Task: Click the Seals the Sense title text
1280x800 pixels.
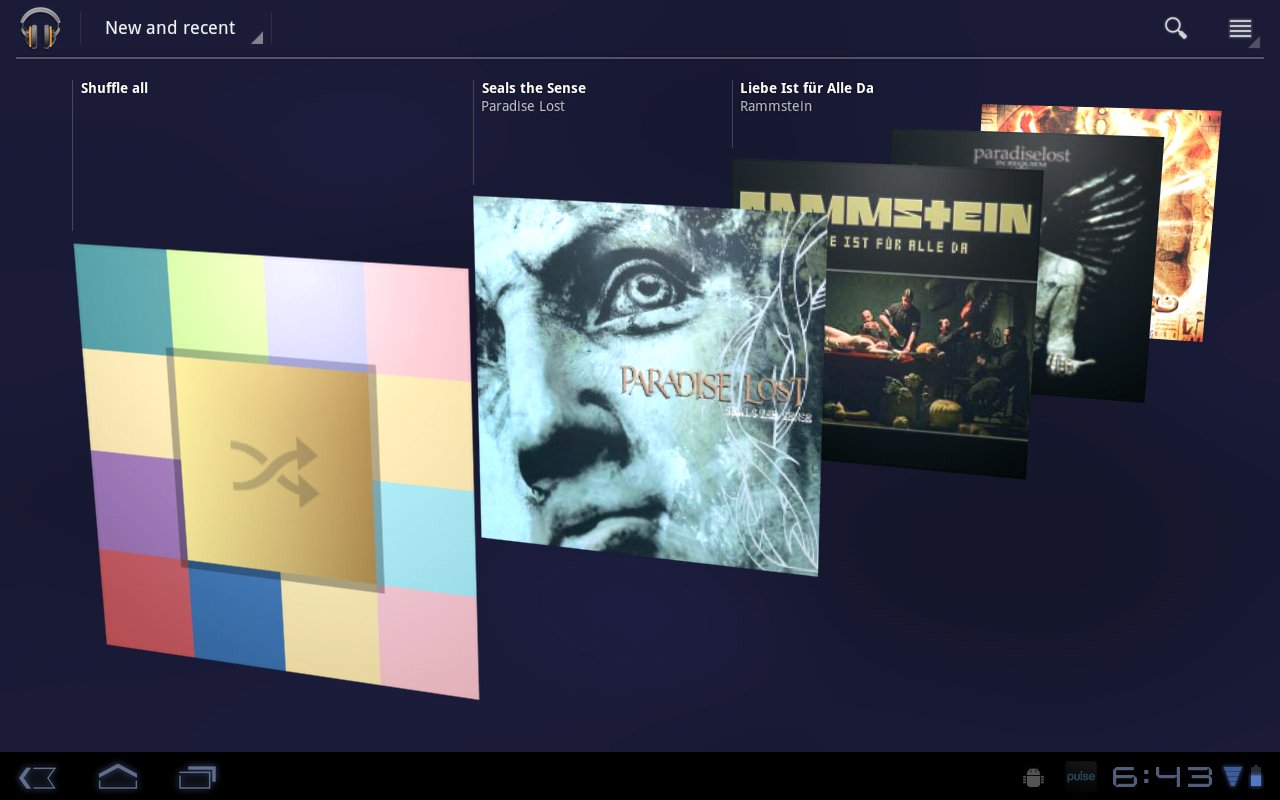Action: click(x=533, y=88)
